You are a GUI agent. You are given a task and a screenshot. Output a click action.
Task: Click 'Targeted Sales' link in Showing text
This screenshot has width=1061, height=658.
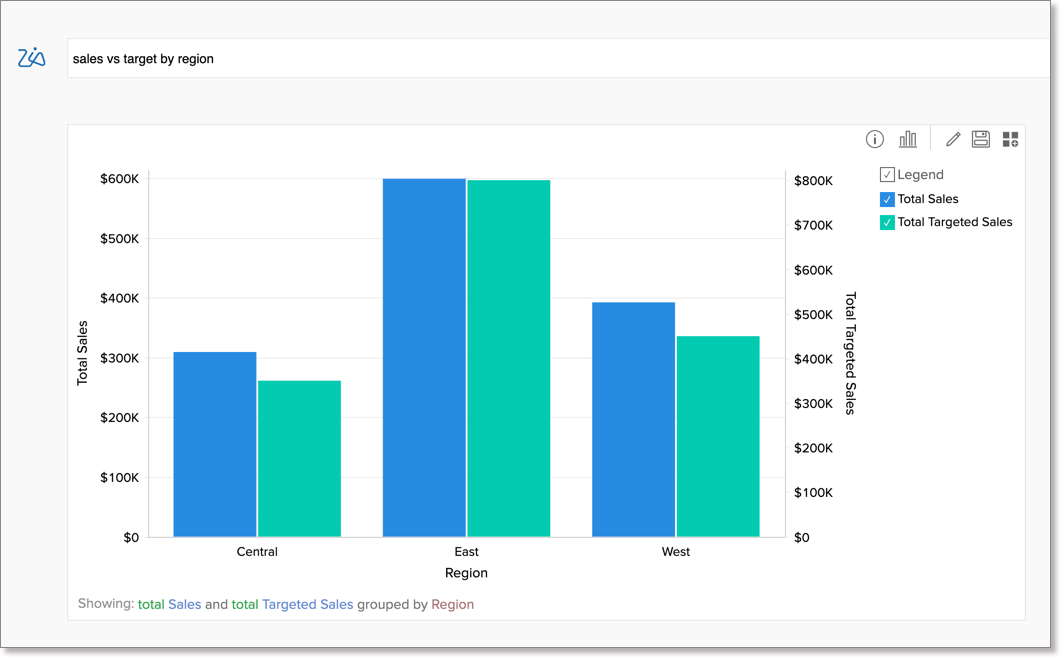click(307, 604)
